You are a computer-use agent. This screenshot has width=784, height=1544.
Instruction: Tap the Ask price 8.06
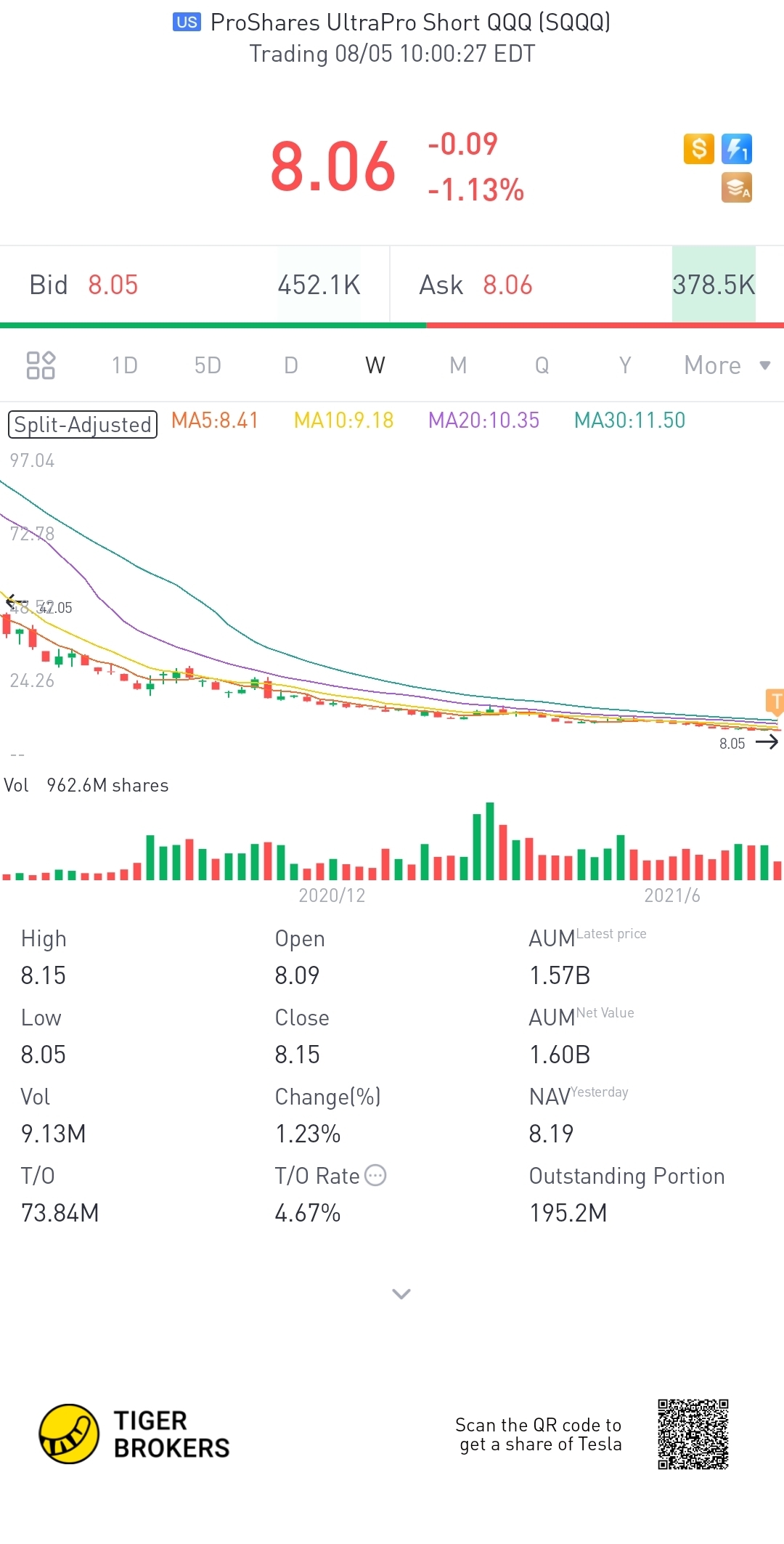click(508, 285)
